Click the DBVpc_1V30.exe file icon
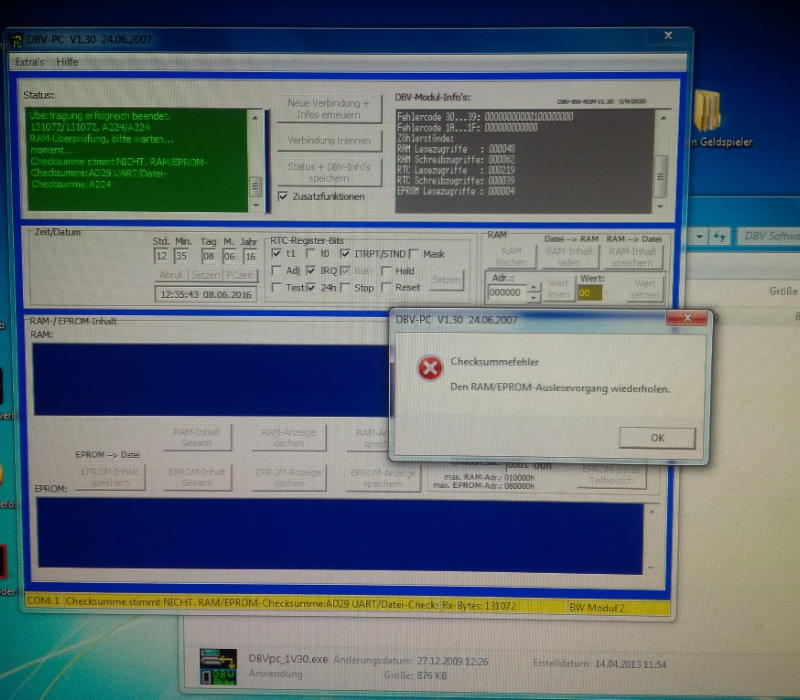The height and width of the screenshot is (700, 800). [x=217, y=665]
